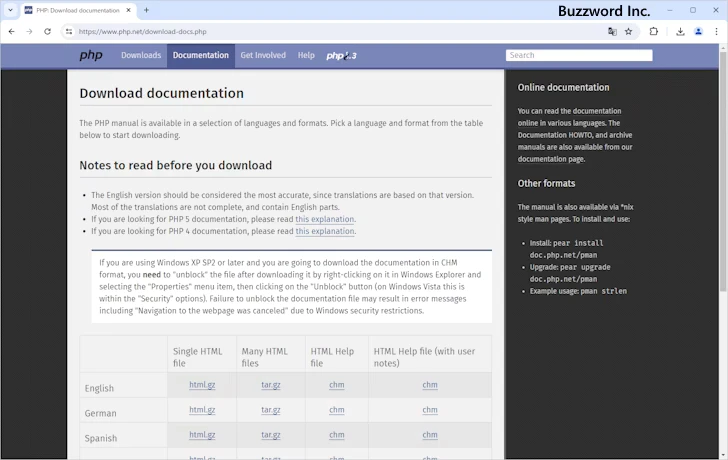Click the scrollbar down arrow
The image size is (728, 460).
(723, 455)
